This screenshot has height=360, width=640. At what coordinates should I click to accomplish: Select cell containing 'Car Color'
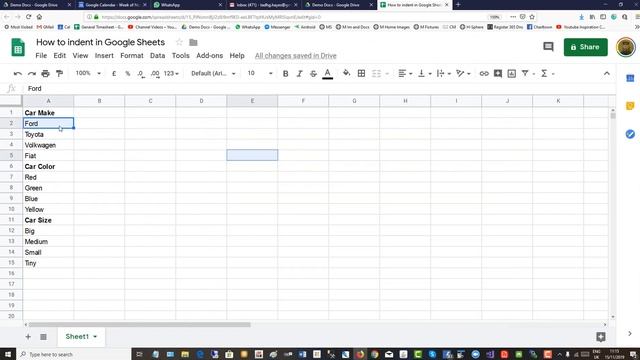[x=48, y=166]
